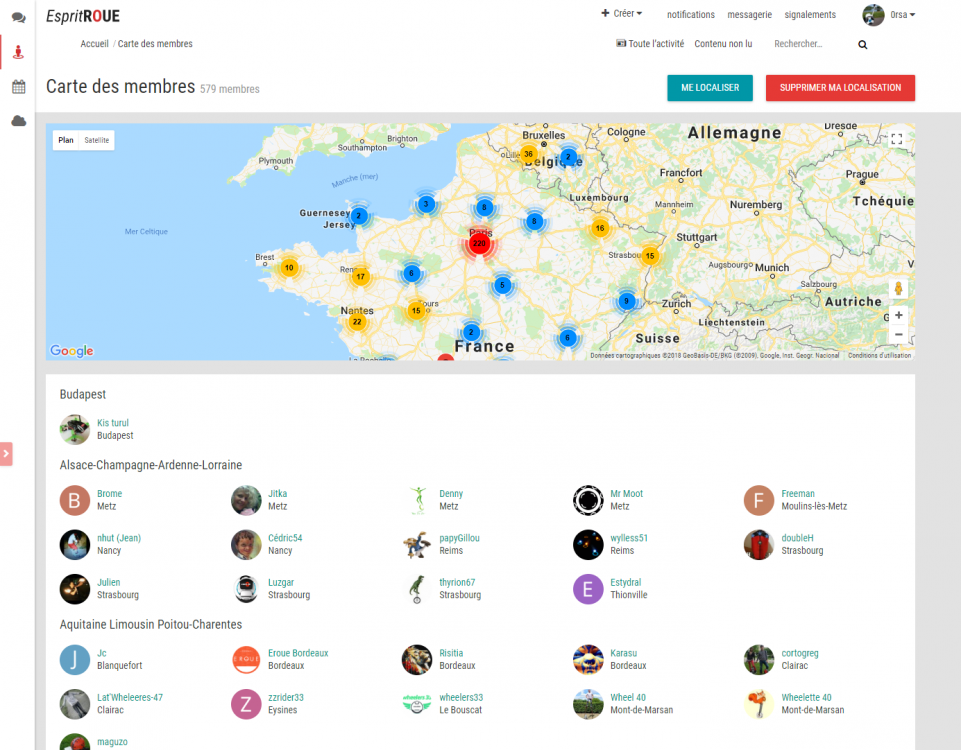961x750 pixels.
Task: Open doubleH member profile link
Action: pos(797,538)
